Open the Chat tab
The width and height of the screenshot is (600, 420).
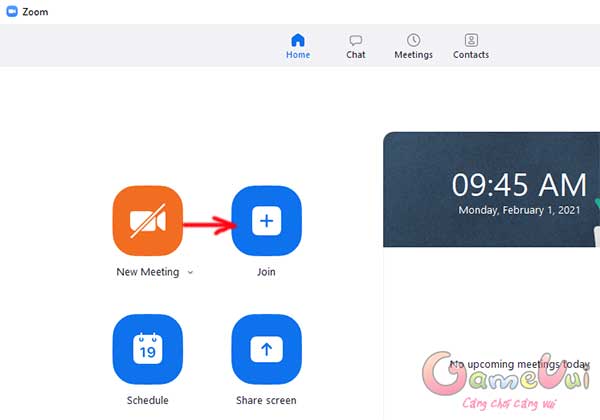coord(356,46)
